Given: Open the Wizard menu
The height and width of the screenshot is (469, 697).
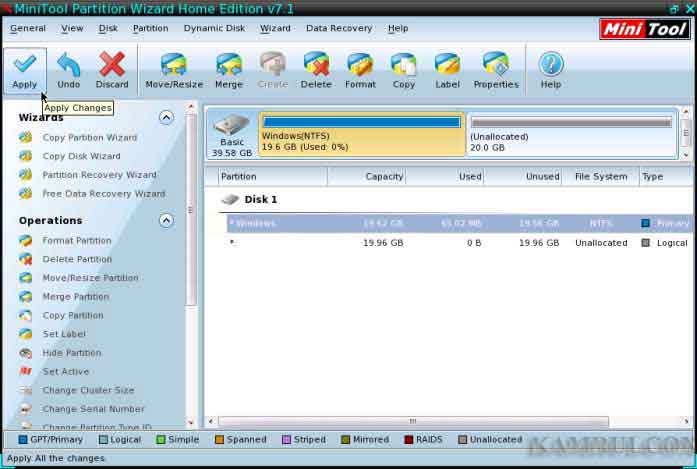Looking at the screenshot, I should [275, 28].
